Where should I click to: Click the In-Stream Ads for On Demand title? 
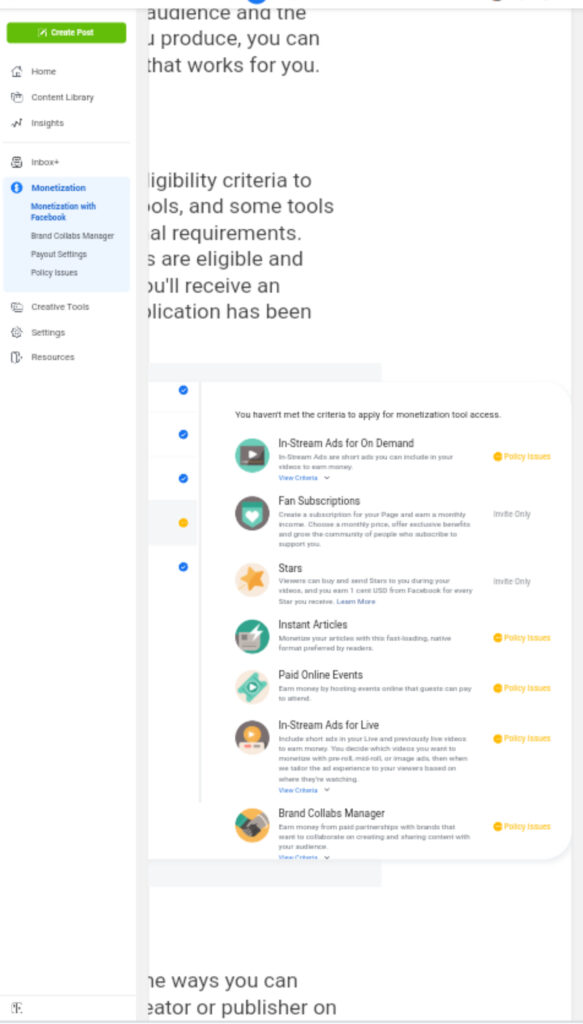346,443
